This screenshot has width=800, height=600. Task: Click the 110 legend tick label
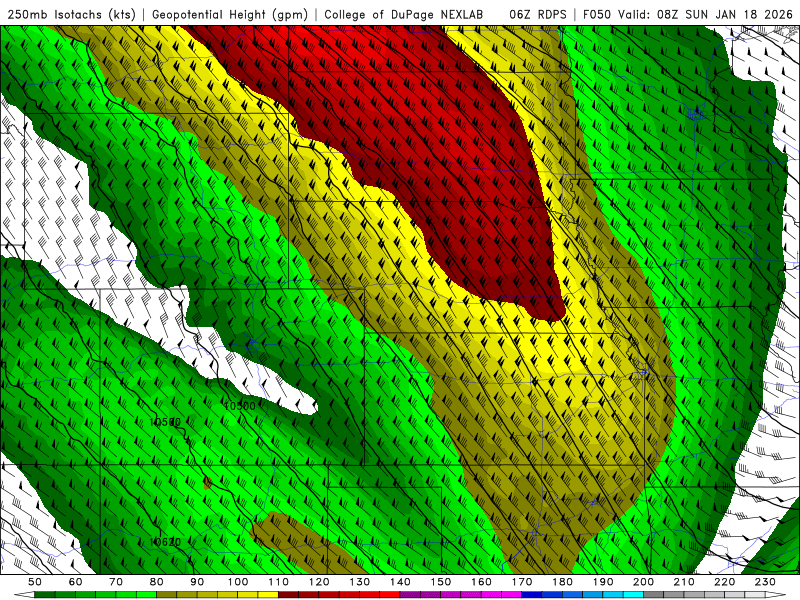[279, 582]
